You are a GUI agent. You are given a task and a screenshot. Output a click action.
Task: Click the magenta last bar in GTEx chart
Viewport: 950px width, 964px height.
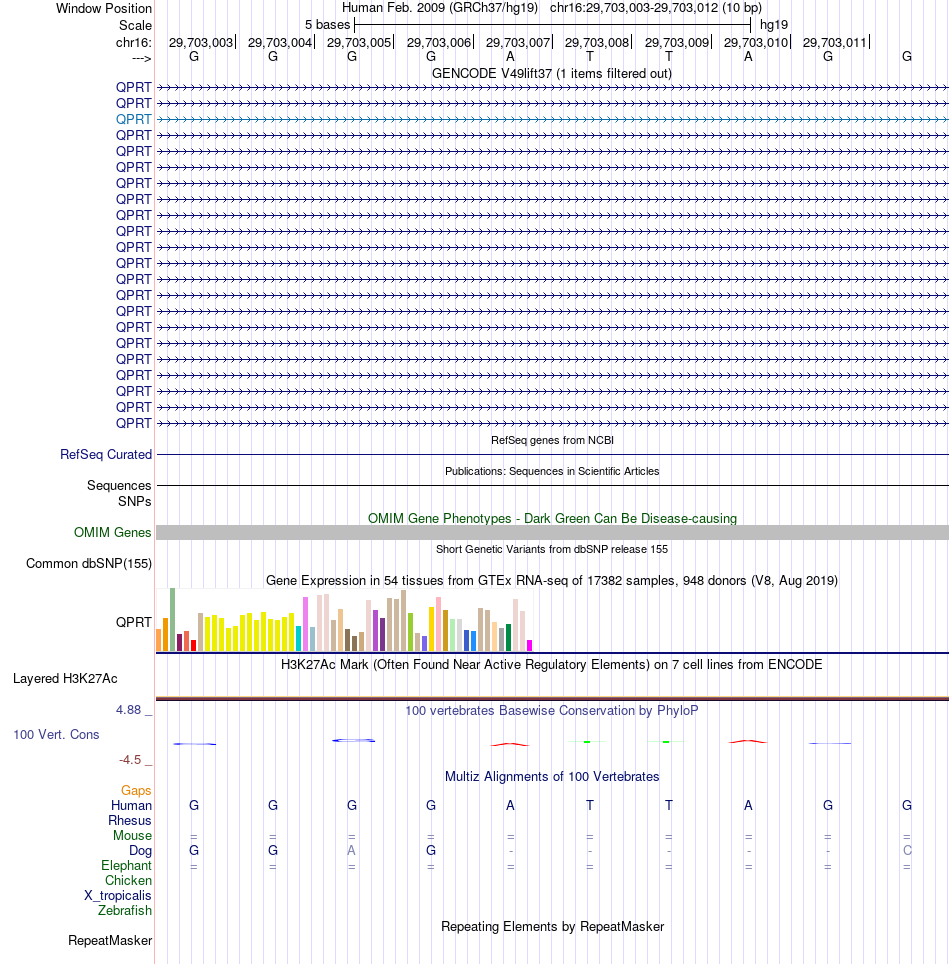tap(529, 646)
